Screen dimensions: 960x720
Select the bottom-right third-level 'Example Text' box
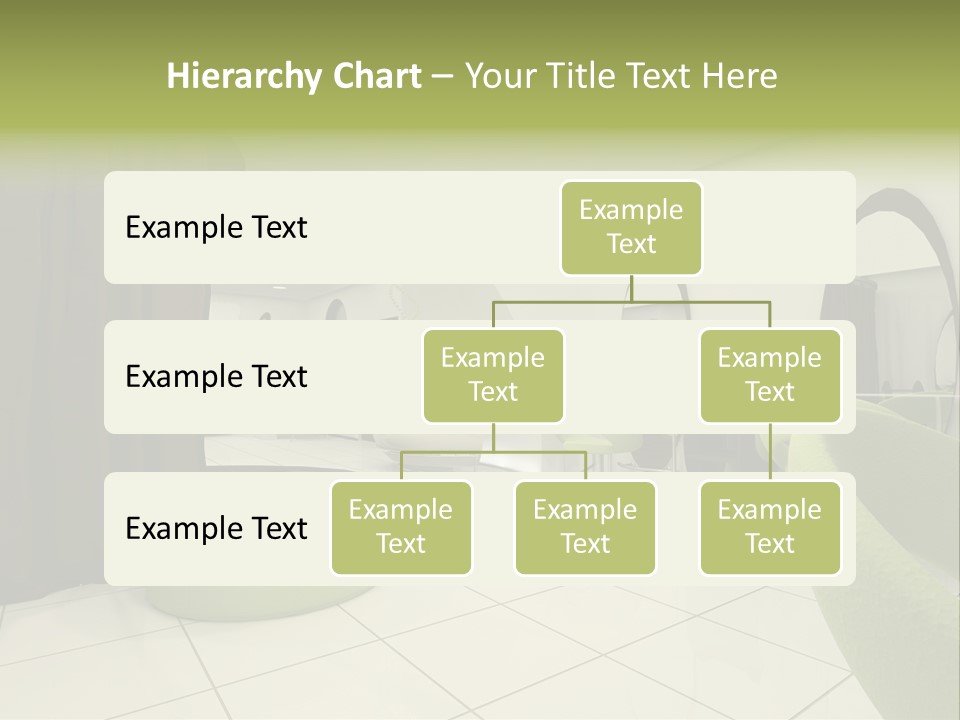pos(770,528)
